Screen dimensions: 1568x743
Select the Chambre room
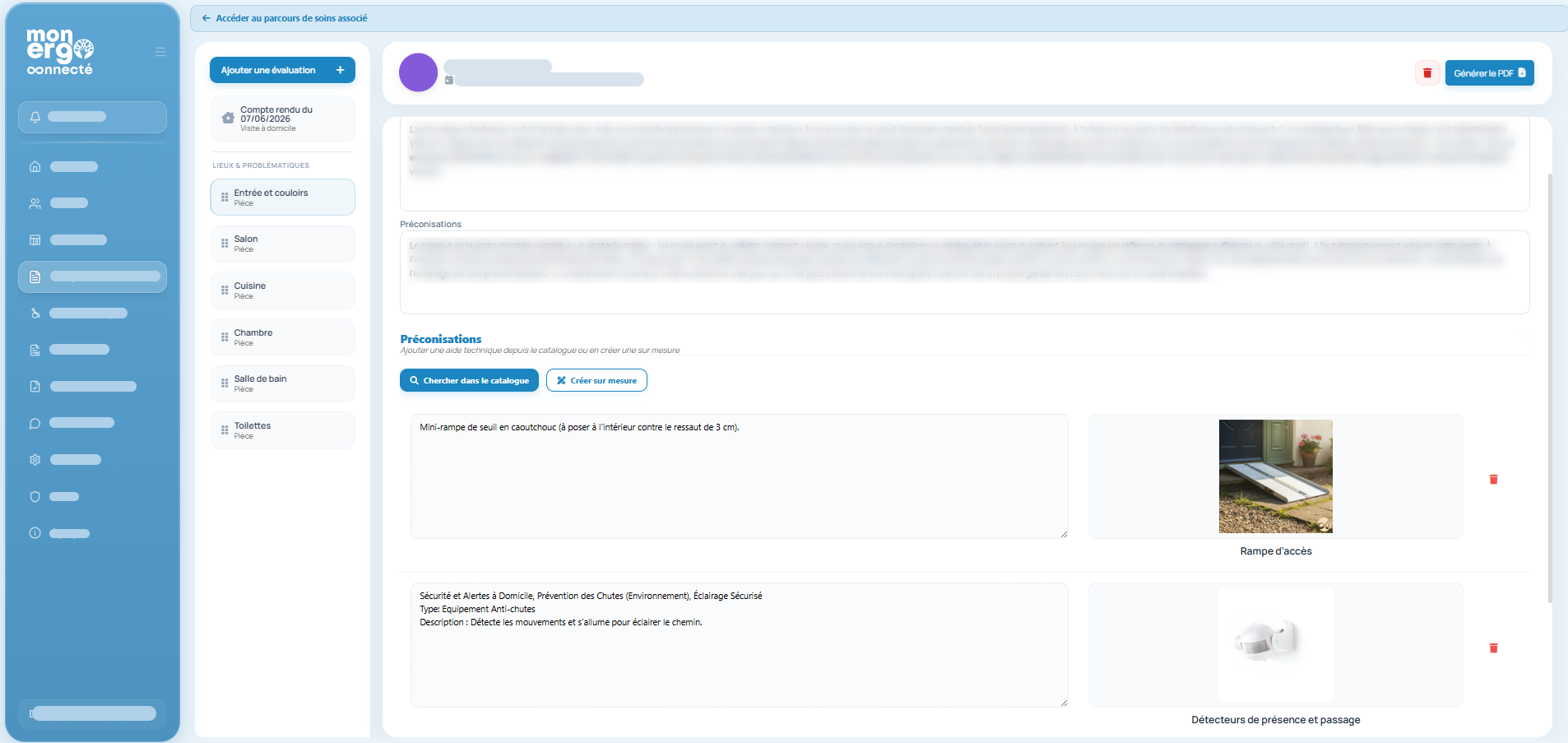[282, 337]
